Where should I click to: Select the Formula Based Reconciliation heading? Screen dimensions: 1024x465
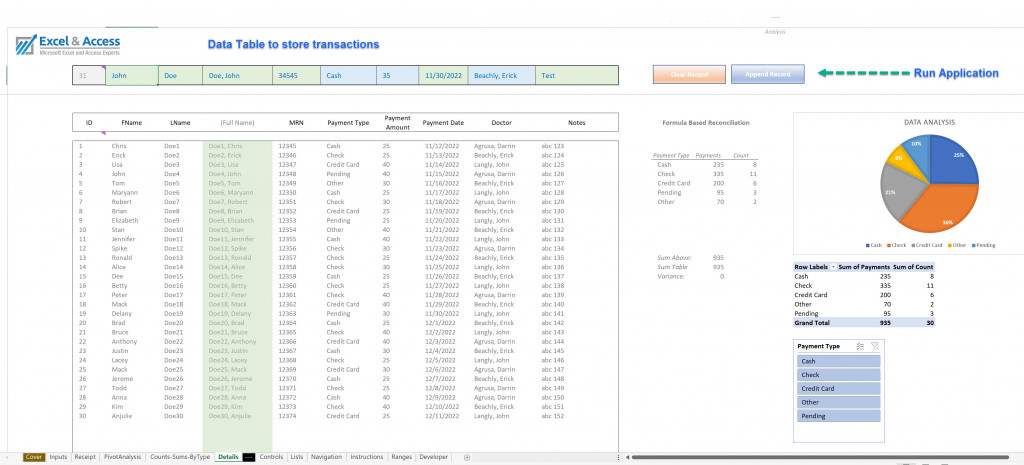(706, 123)
